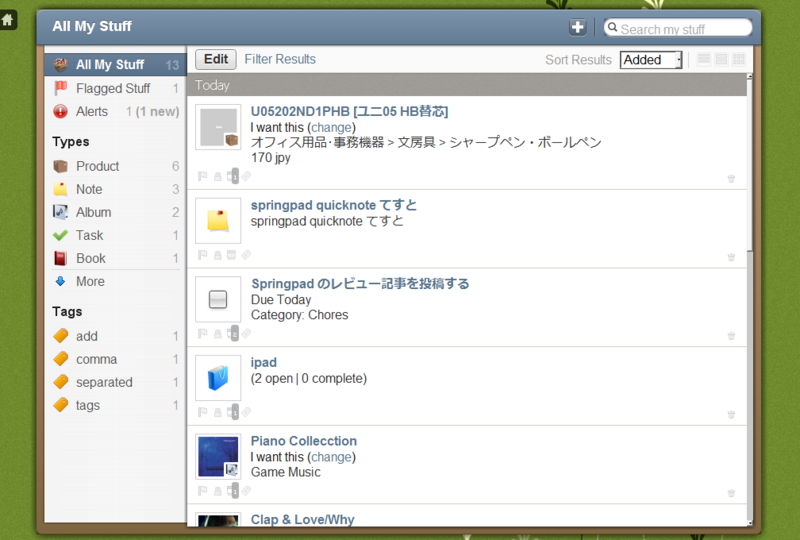Filter by Book type
The height and width of the screenshot is (540, 800).
coord(115,258)
